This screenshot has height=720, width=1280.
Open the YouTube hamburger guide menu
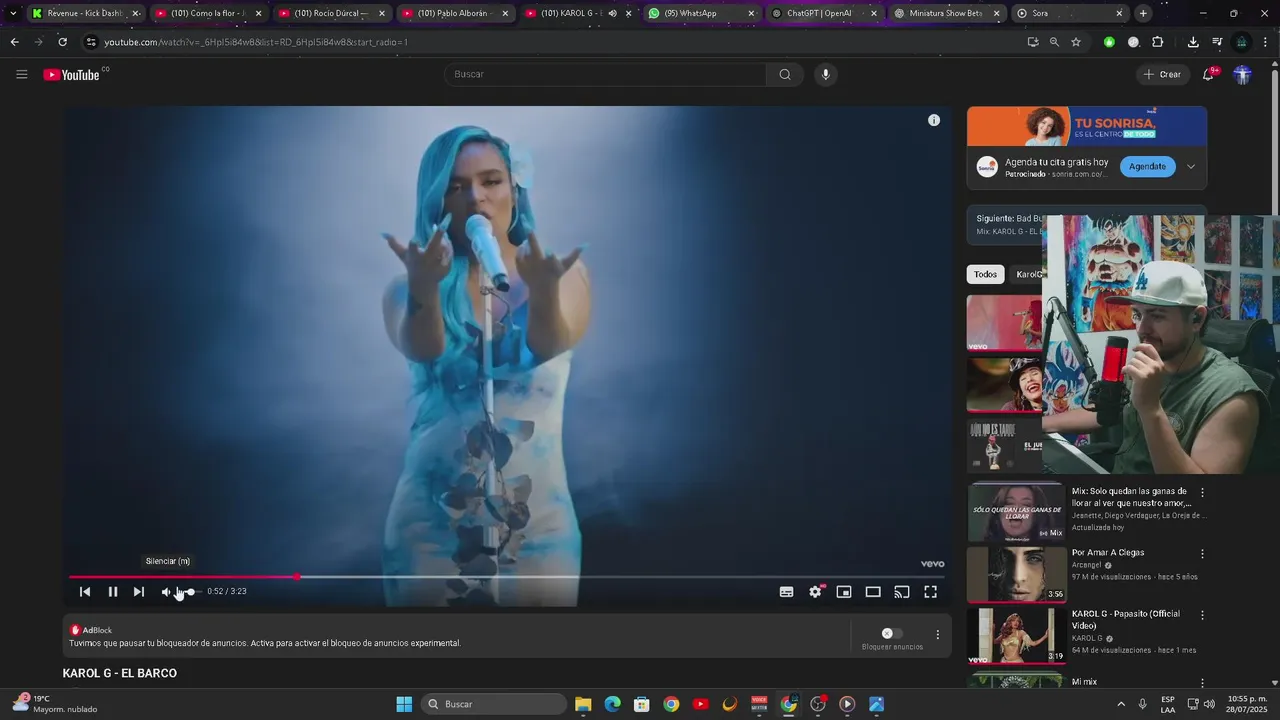click(x=22, y=74)
